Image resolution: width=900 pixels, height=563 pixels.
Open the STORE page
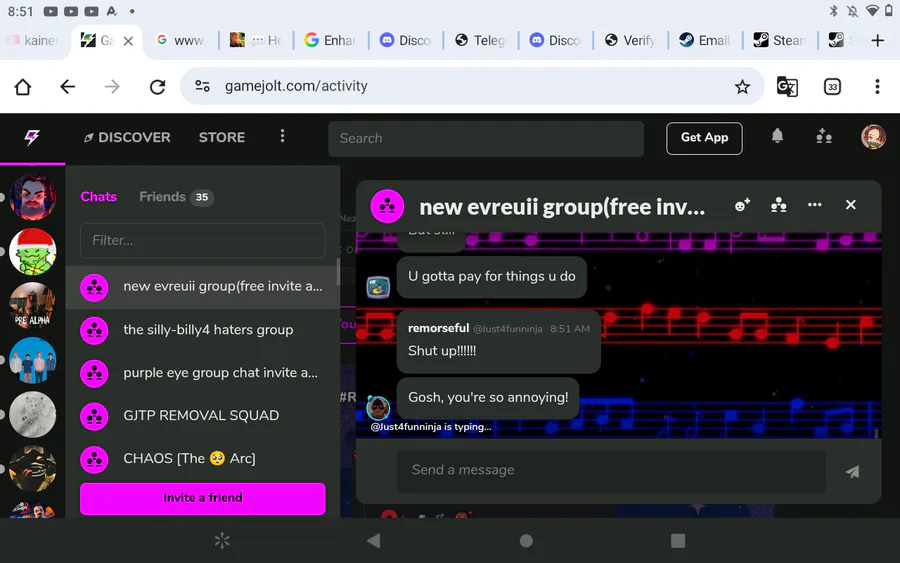[x=222, y=137]
